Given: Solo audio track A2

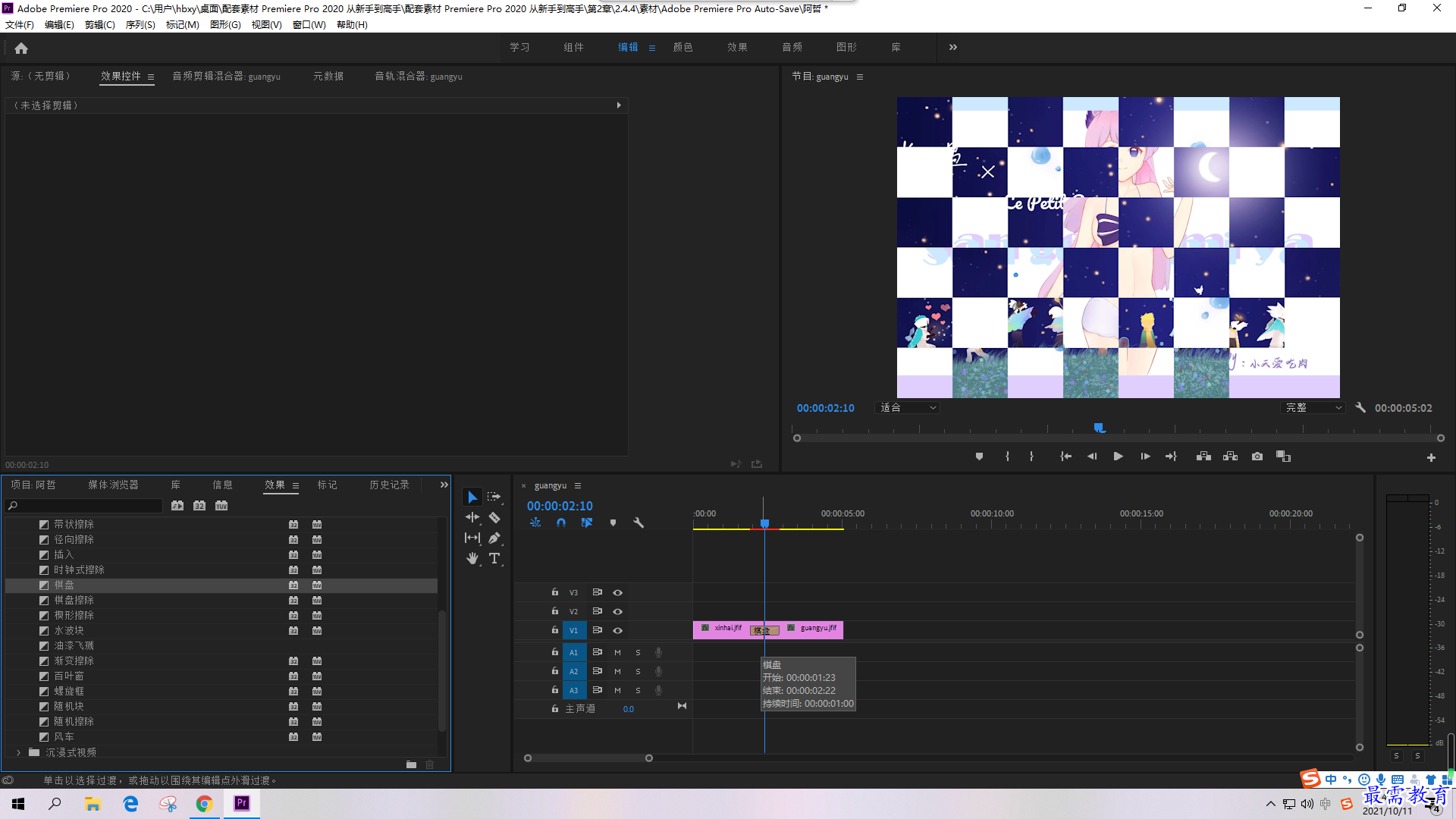Looking at the screenshot, I should click(x=638, y=671).
